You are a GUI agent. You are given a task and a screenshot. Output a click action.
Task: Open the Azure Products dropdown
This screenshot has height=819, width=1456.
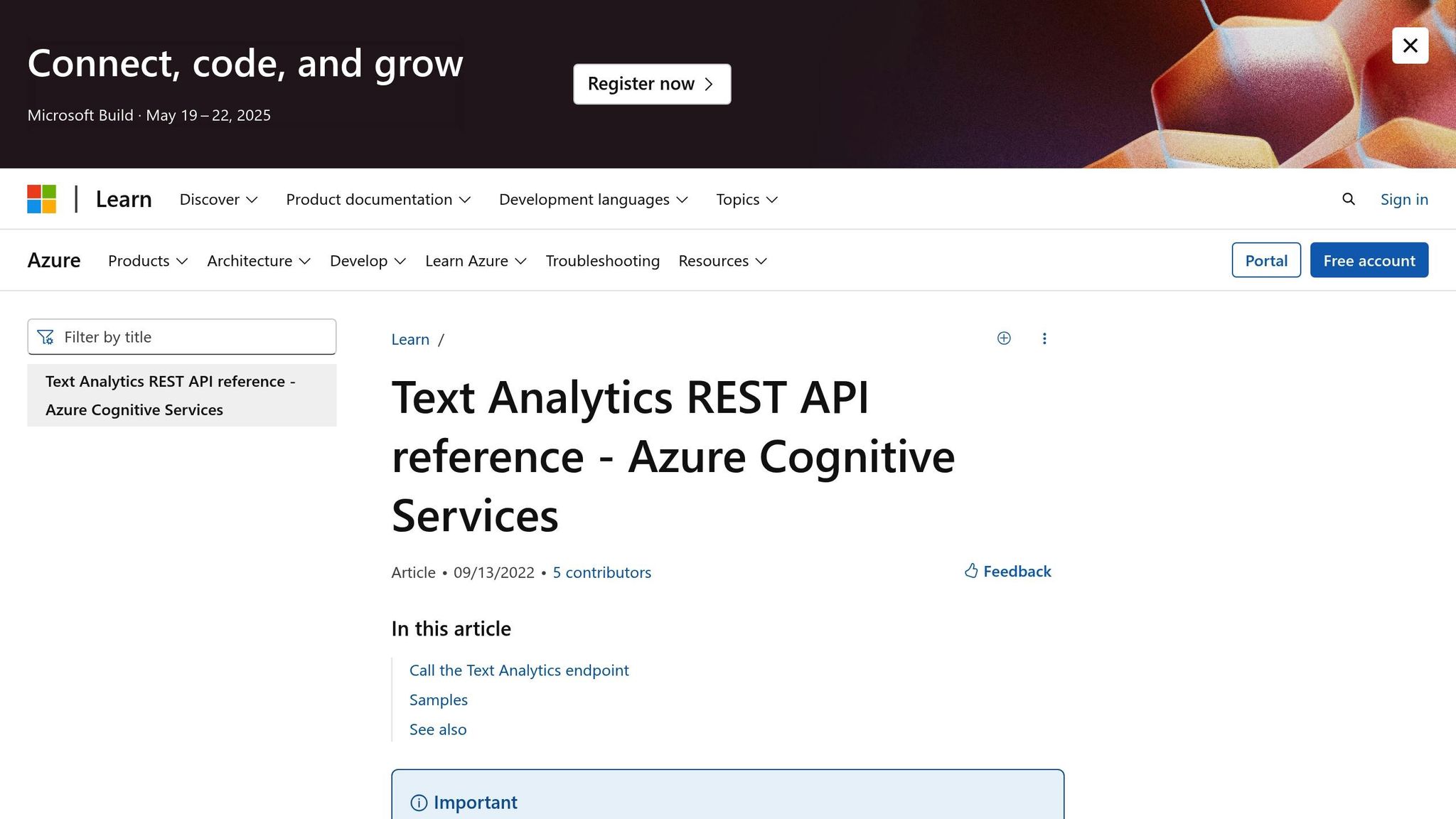click(x=148, y=261)
